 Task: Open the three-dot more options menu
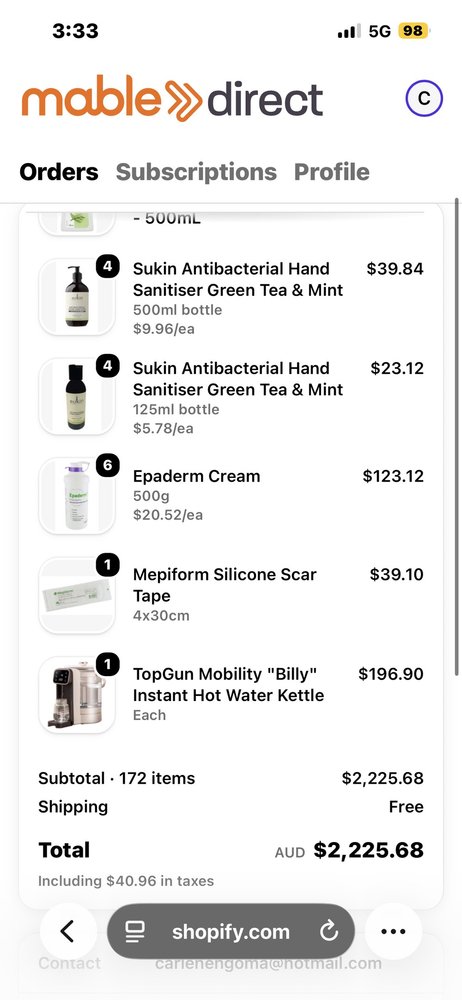(393, 931)
